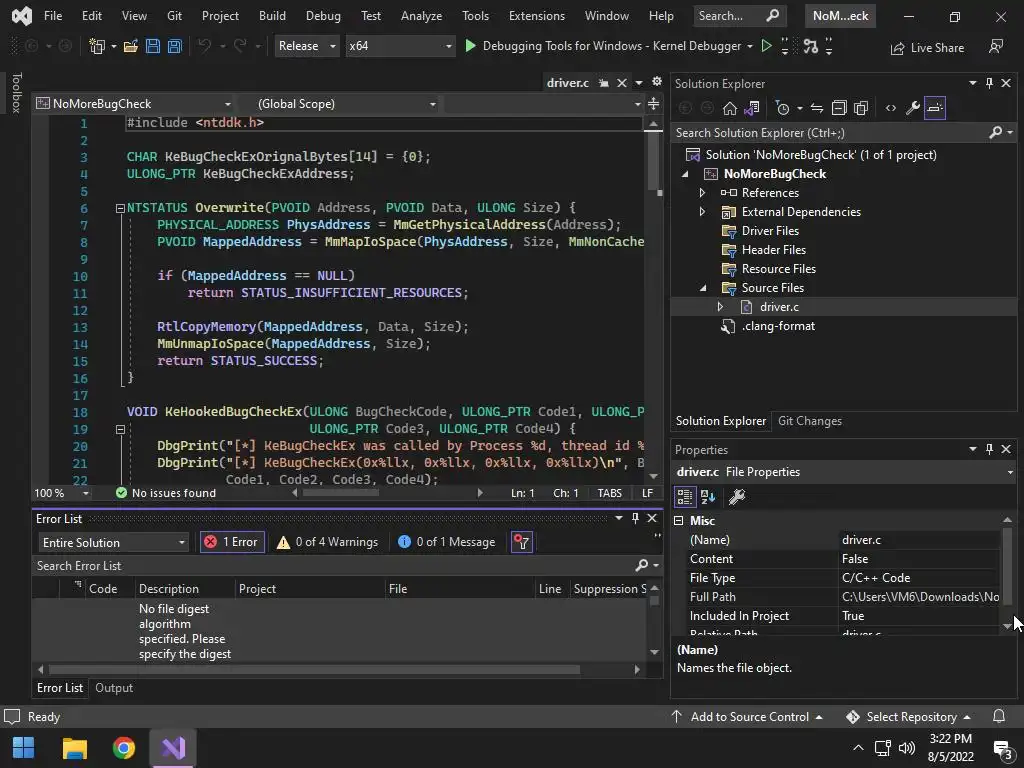1024x768 pixels.
Task: Click the code editor vertical scrollbar thumb
Action: pyautogui.click(x=654, y=160)
